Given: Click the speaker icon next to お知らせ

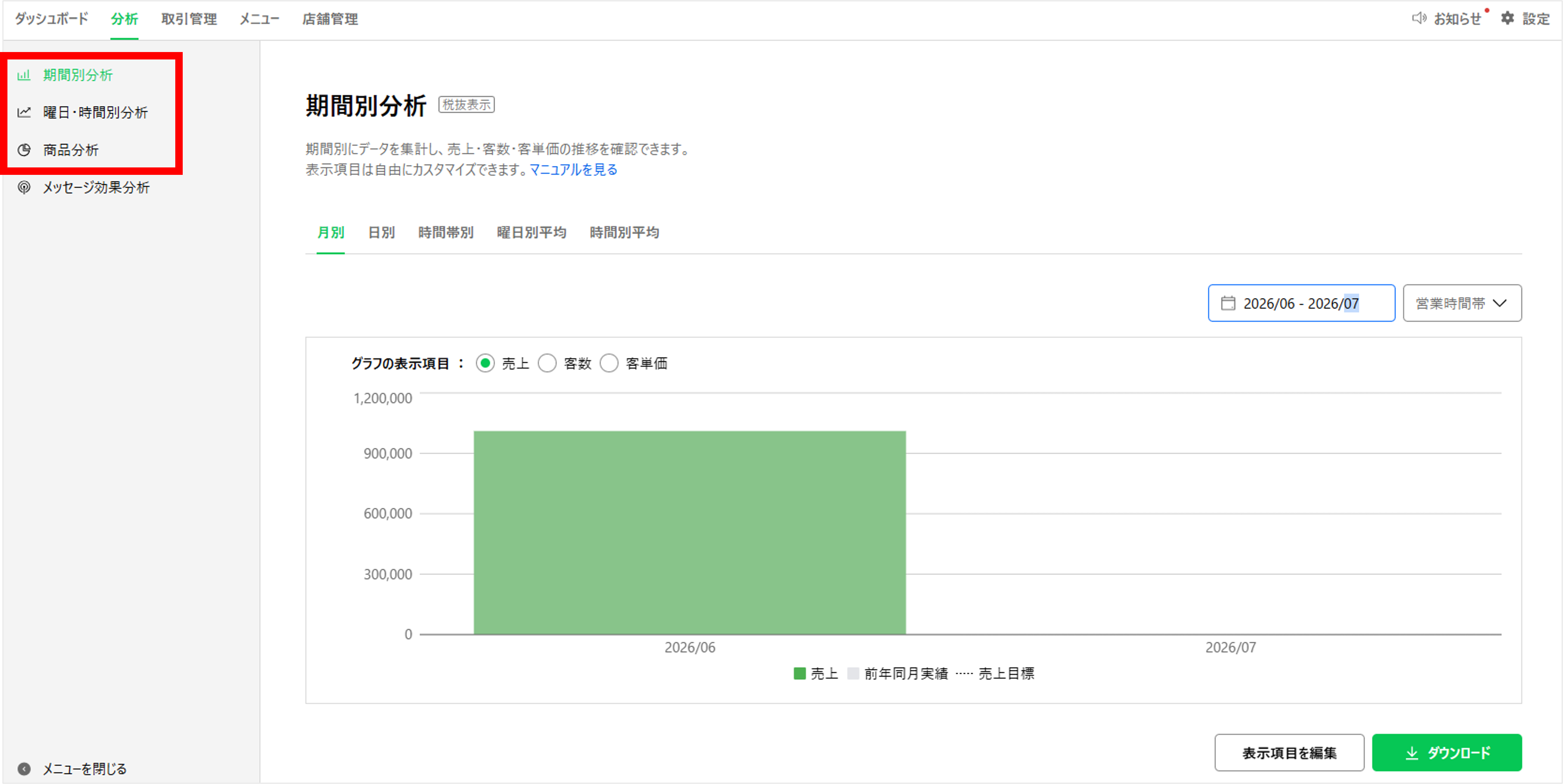Looking at the screenshot, I should point(1419,18).
